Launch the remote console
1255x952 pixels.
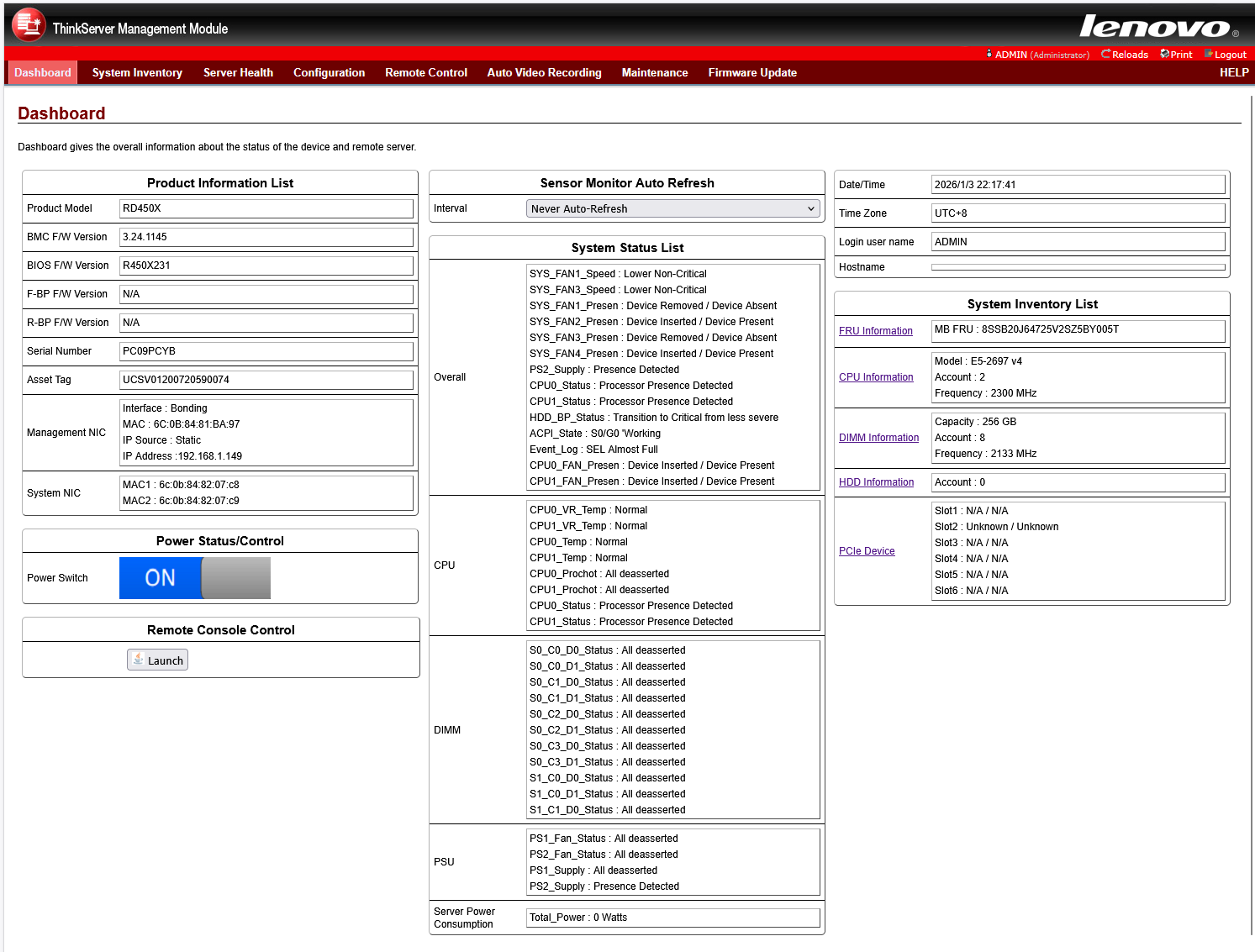157,660
